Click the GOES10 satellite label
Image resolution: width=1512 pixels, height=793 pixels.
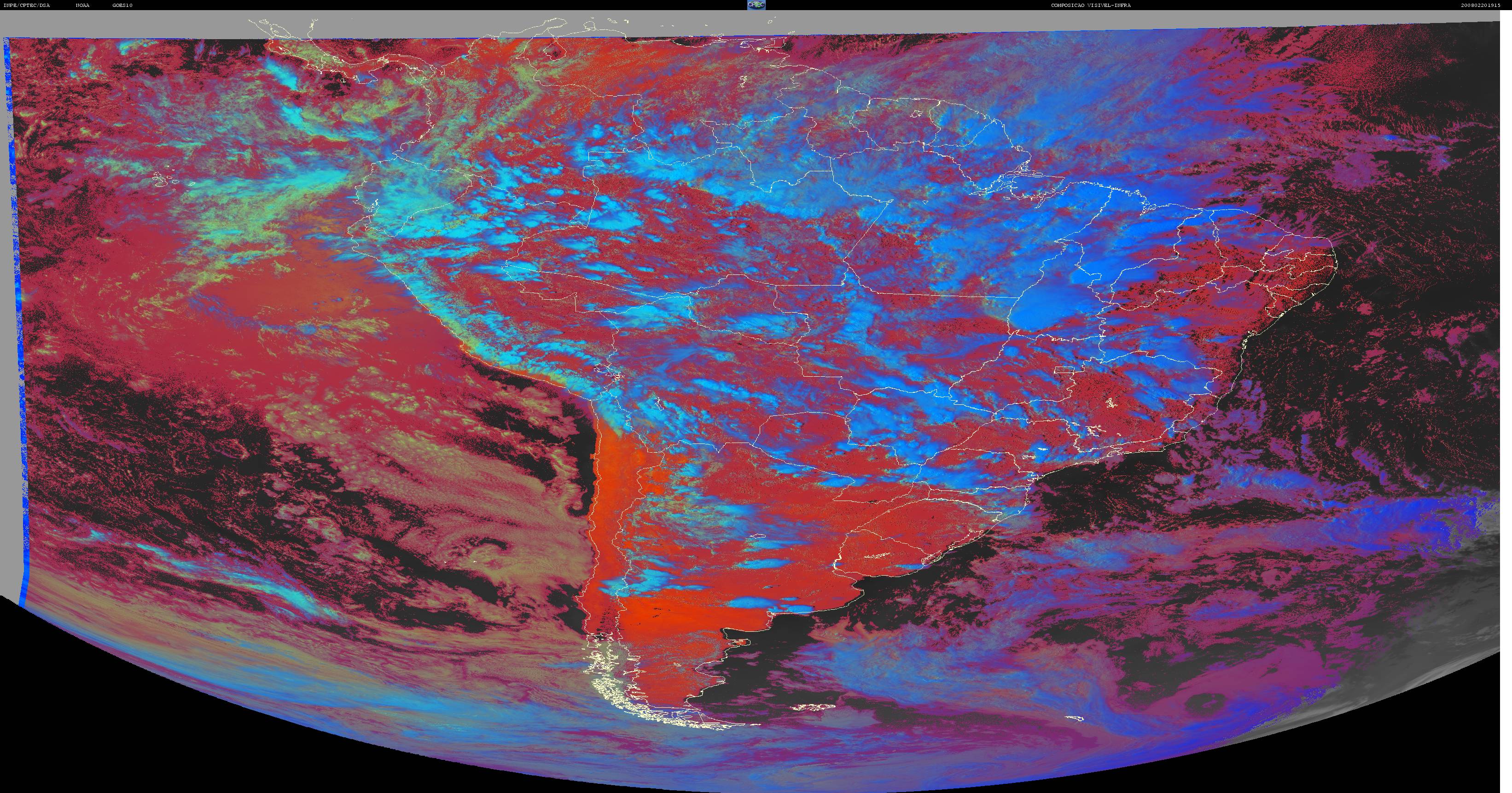pos(122,5)
